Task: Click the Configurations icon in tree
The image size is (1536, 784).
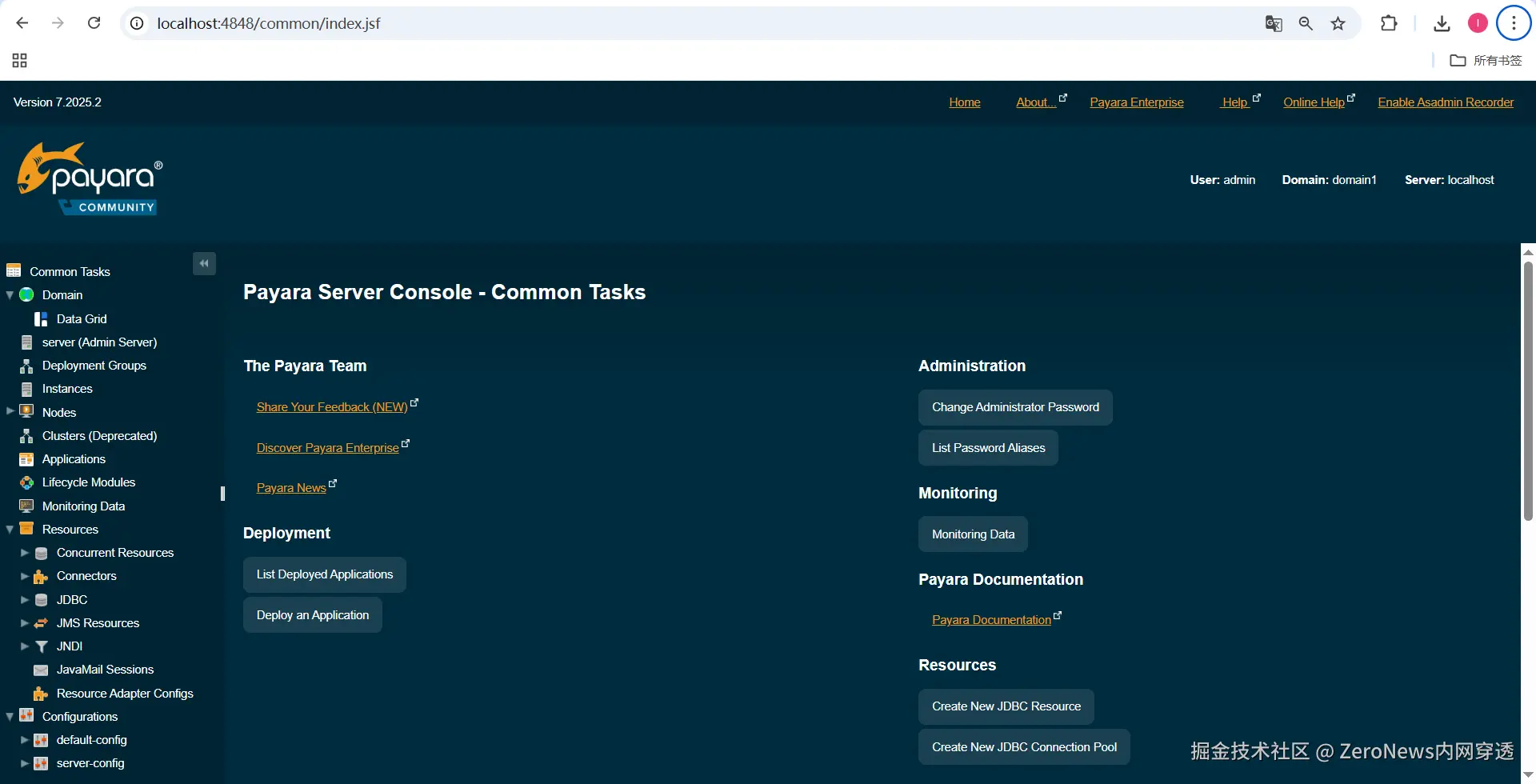Action: 26,715
